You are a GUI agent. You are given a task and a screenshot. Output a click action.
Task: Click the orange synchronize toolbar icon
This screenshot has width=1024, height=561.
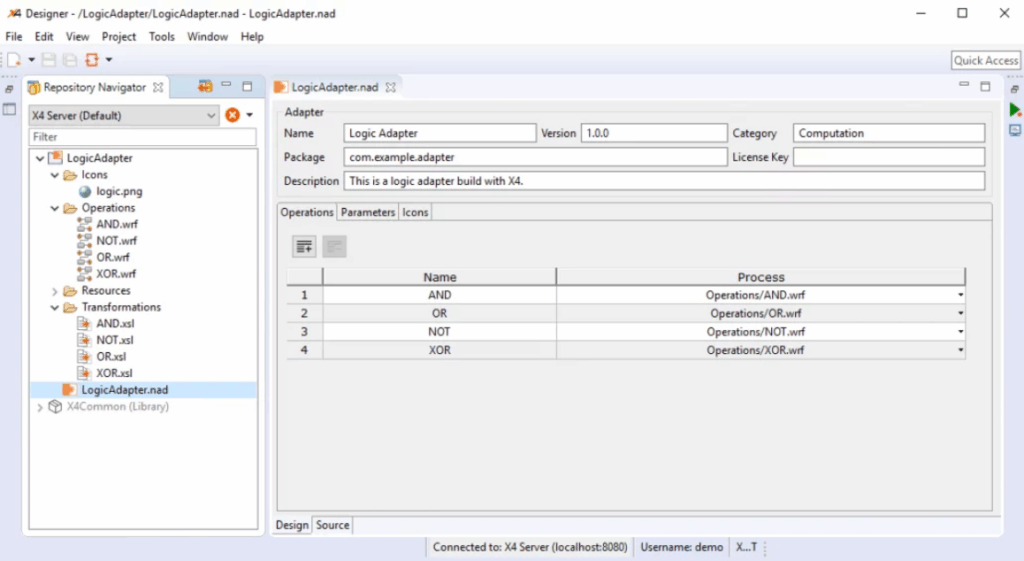(x=92, y=60)
